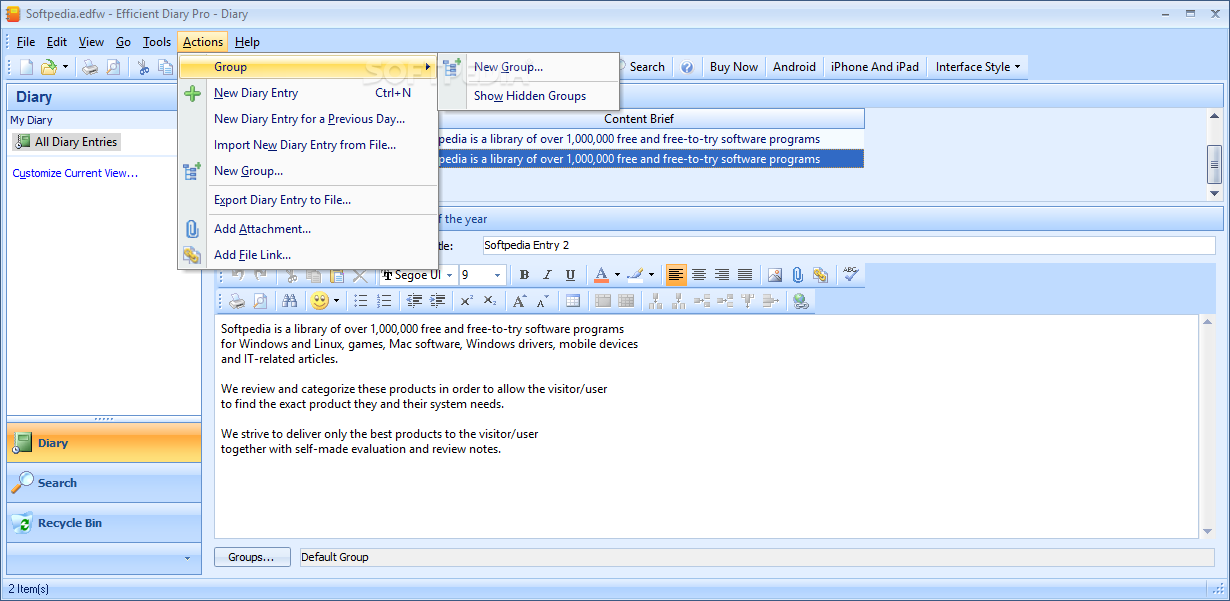Select All Diary Entries in sidebar
The image size is (1230, 601).
coord(67,142)
